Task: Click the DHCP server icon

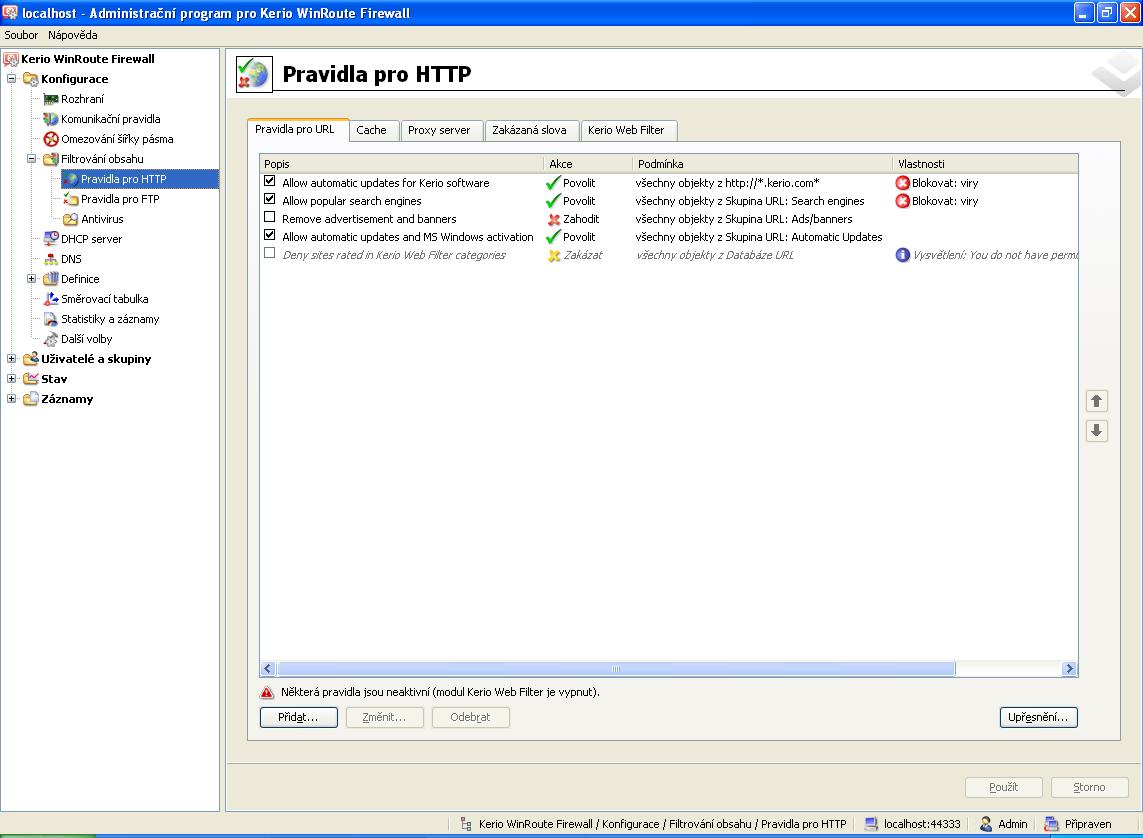Action: click(x=50, y=239)
